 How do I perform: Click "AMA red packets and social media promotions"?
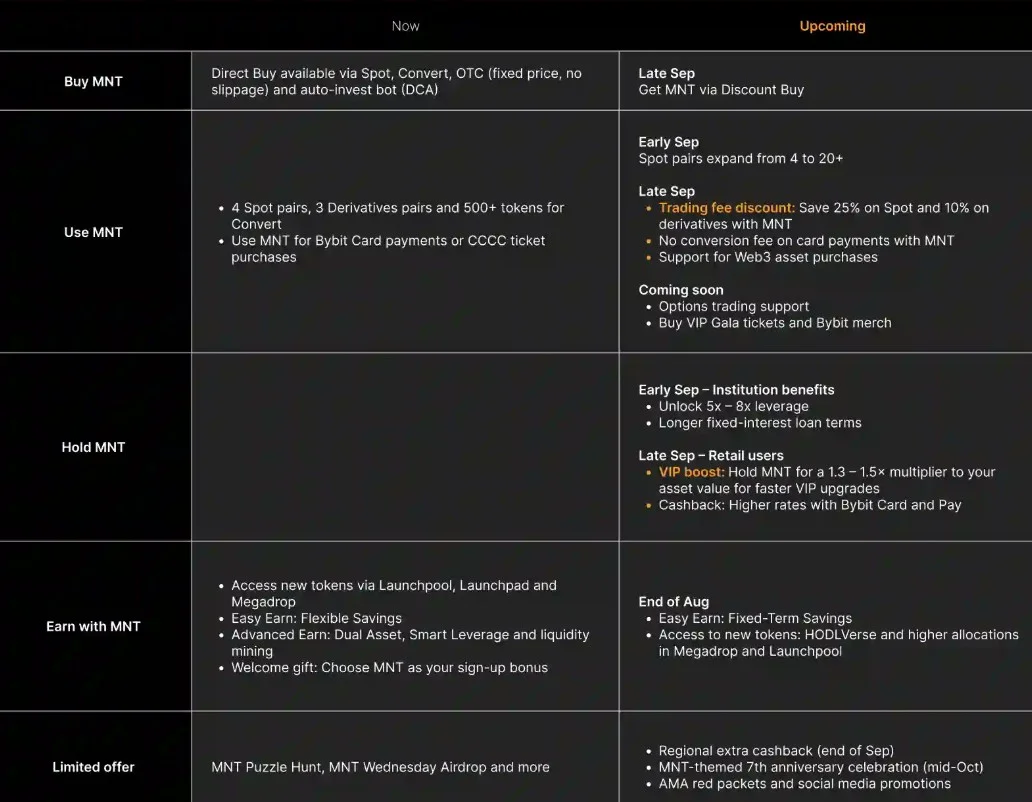coord(804,783)
